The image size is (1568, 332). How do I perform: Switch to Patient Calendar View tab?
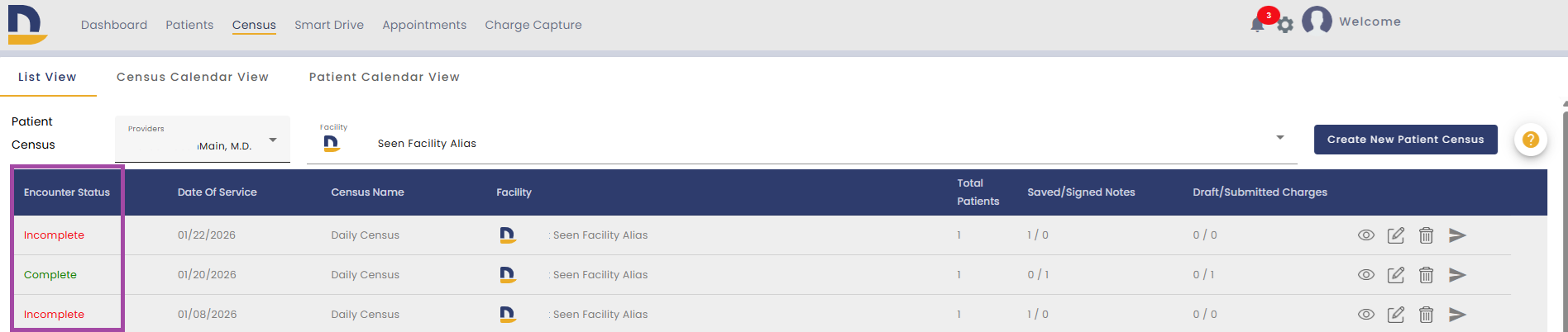coord(385,77)
